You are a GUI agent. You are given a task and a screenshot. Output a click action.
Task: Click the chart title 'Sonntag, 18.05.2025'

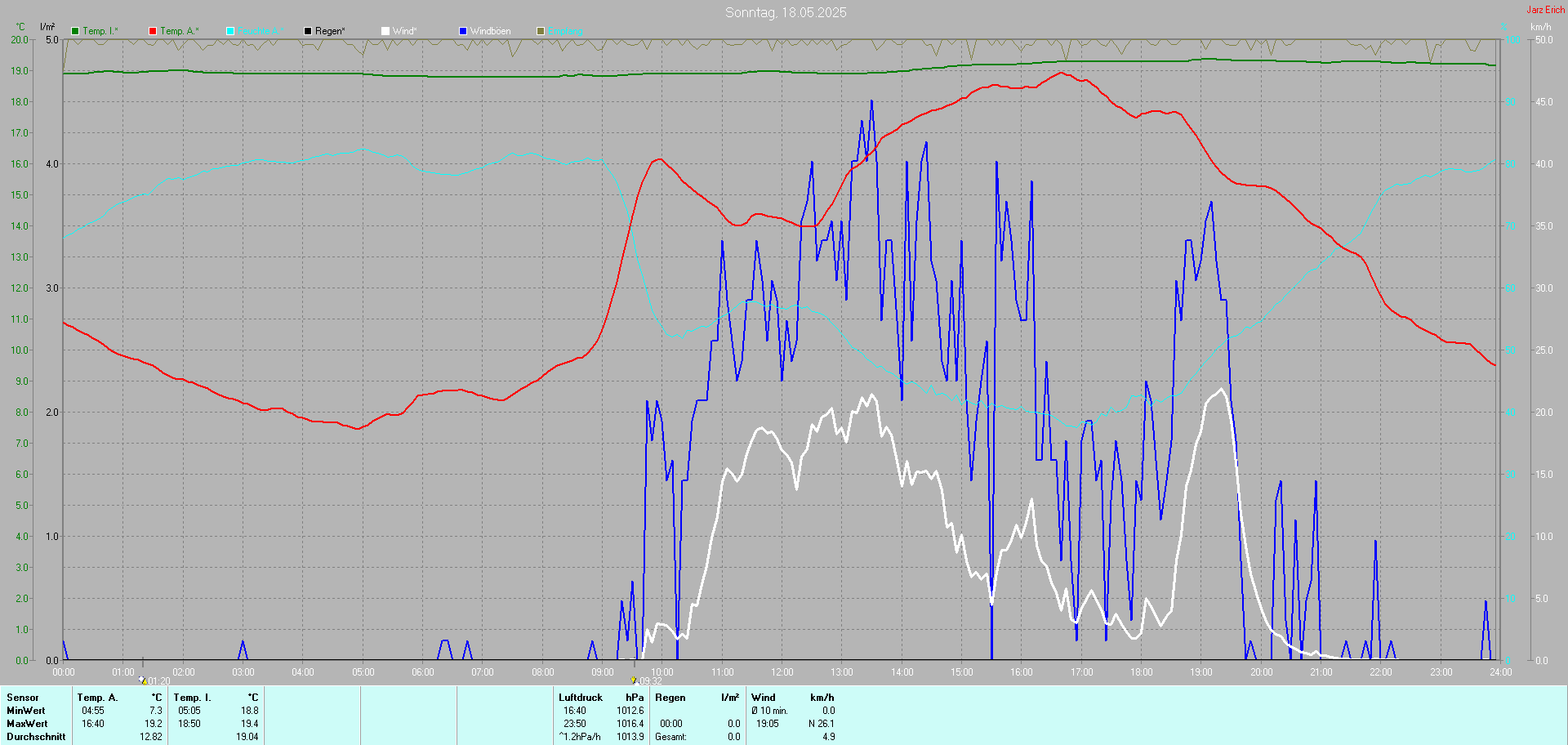click(786, 12)
